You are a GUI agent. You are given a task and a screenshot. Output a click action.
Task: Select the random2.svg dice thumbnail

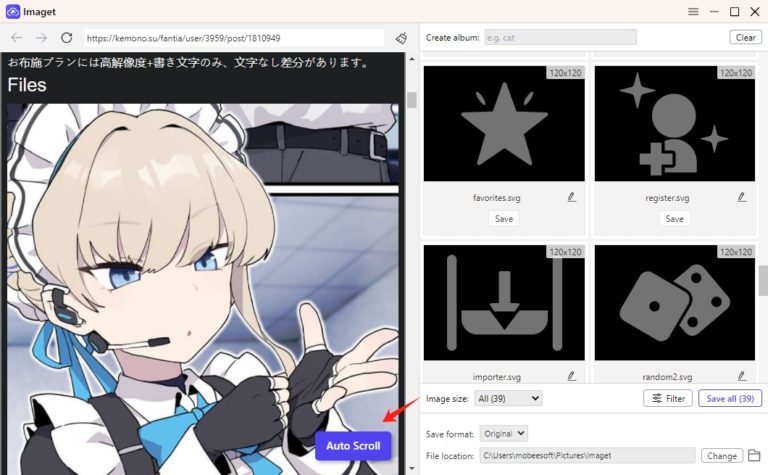point(675,303)
